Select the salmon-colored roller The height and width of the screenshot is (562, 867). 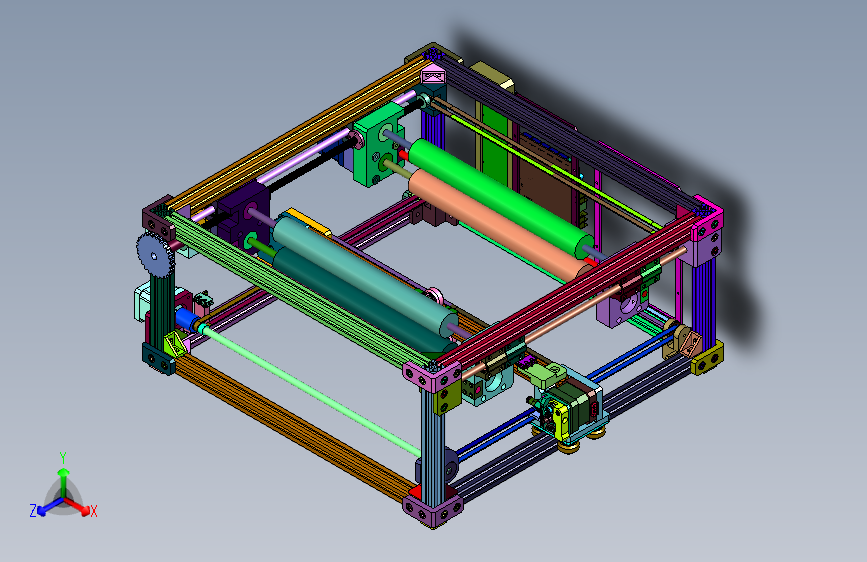point(495,222)
